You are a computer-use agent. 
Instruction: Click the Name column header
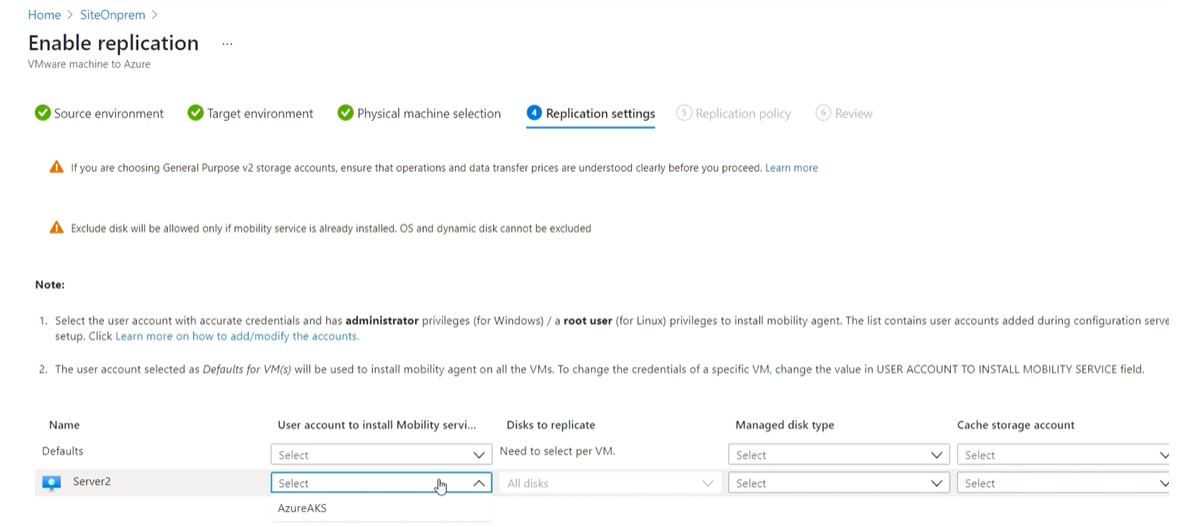pyautogui.click(x=64, y=425)
